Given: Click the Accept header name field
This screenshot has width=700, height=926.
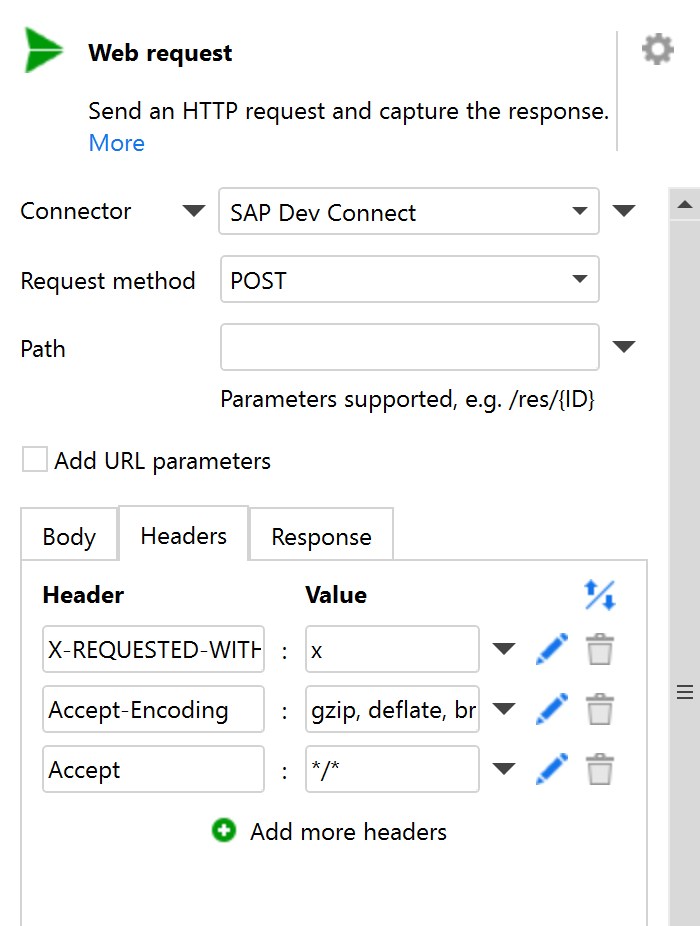Looking at the screenshot, I should click(154, 769).
